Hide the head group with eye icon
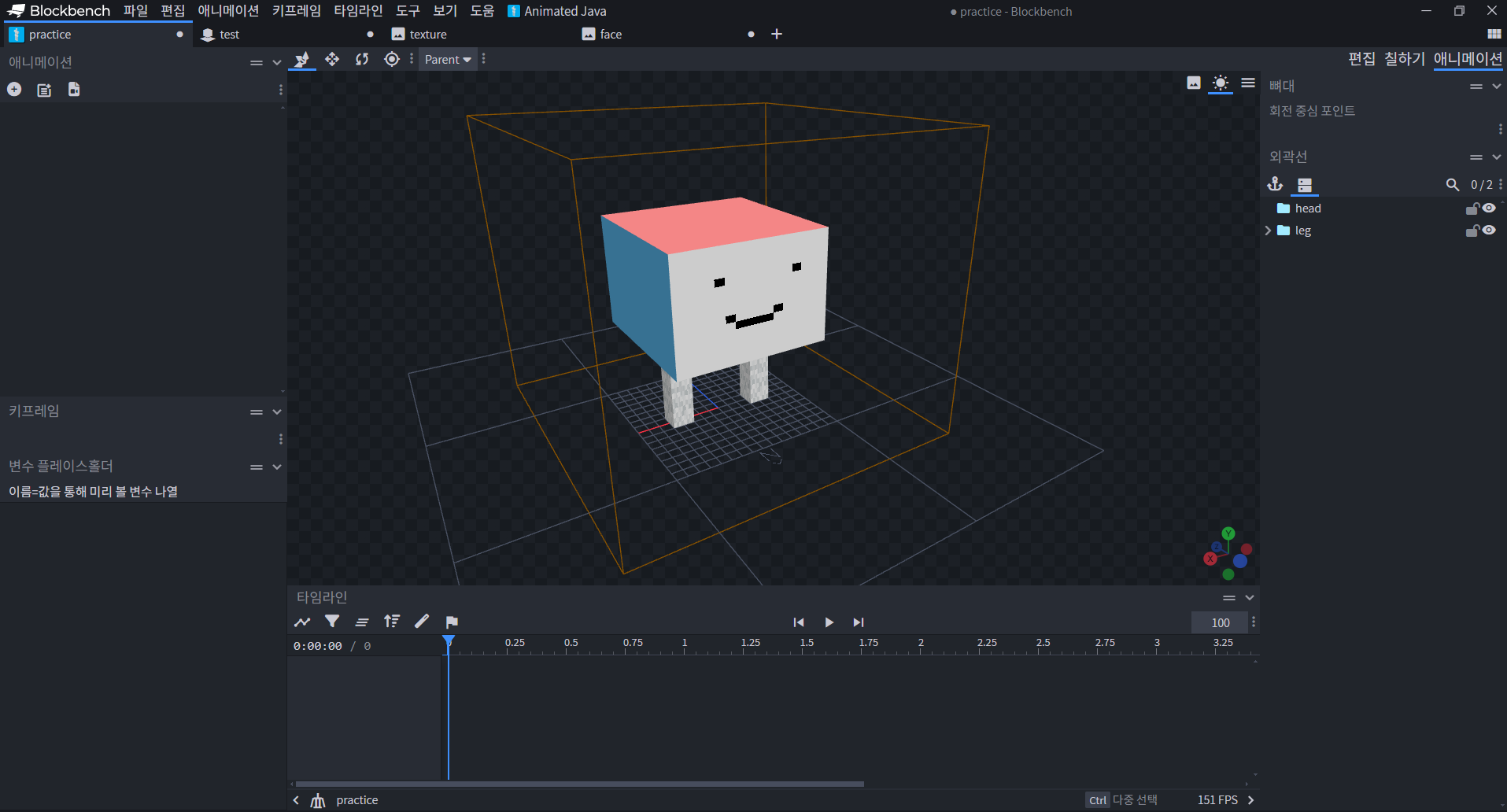 point(1489,208)
